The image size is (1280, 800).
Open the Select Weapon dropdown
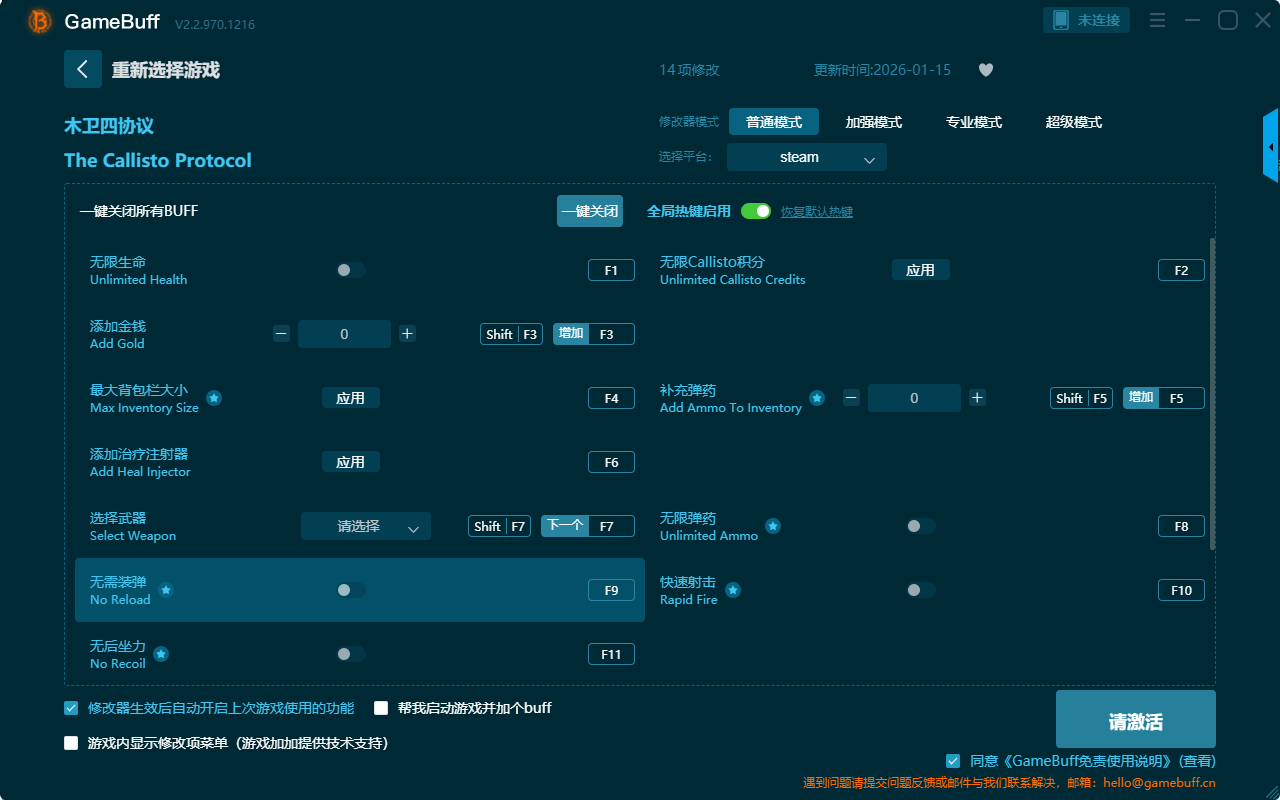(366, 526)
